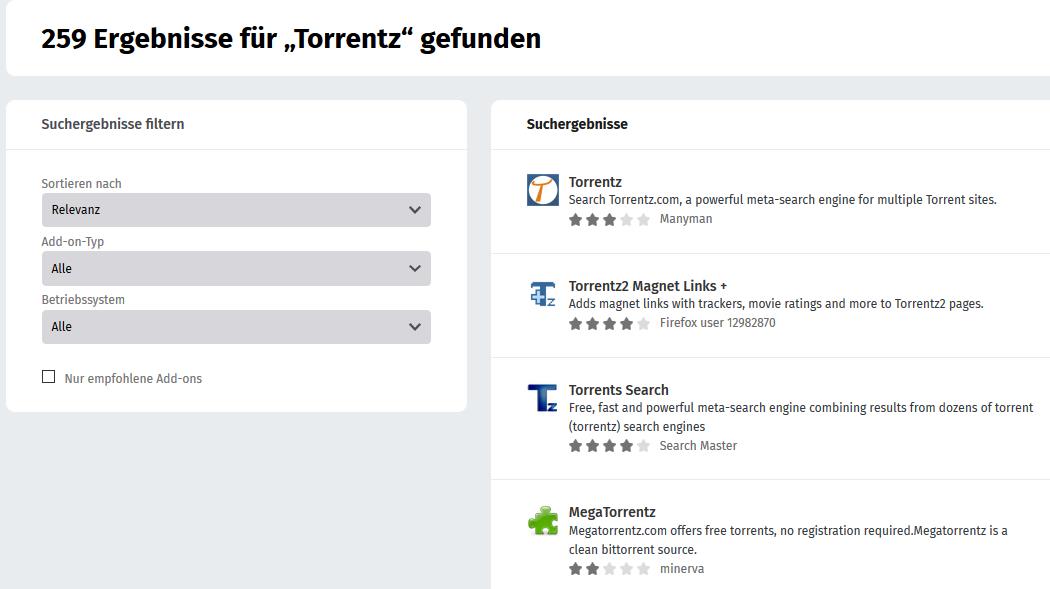Expand the Add-on-Typ dropdown

(x=236, y=268)
